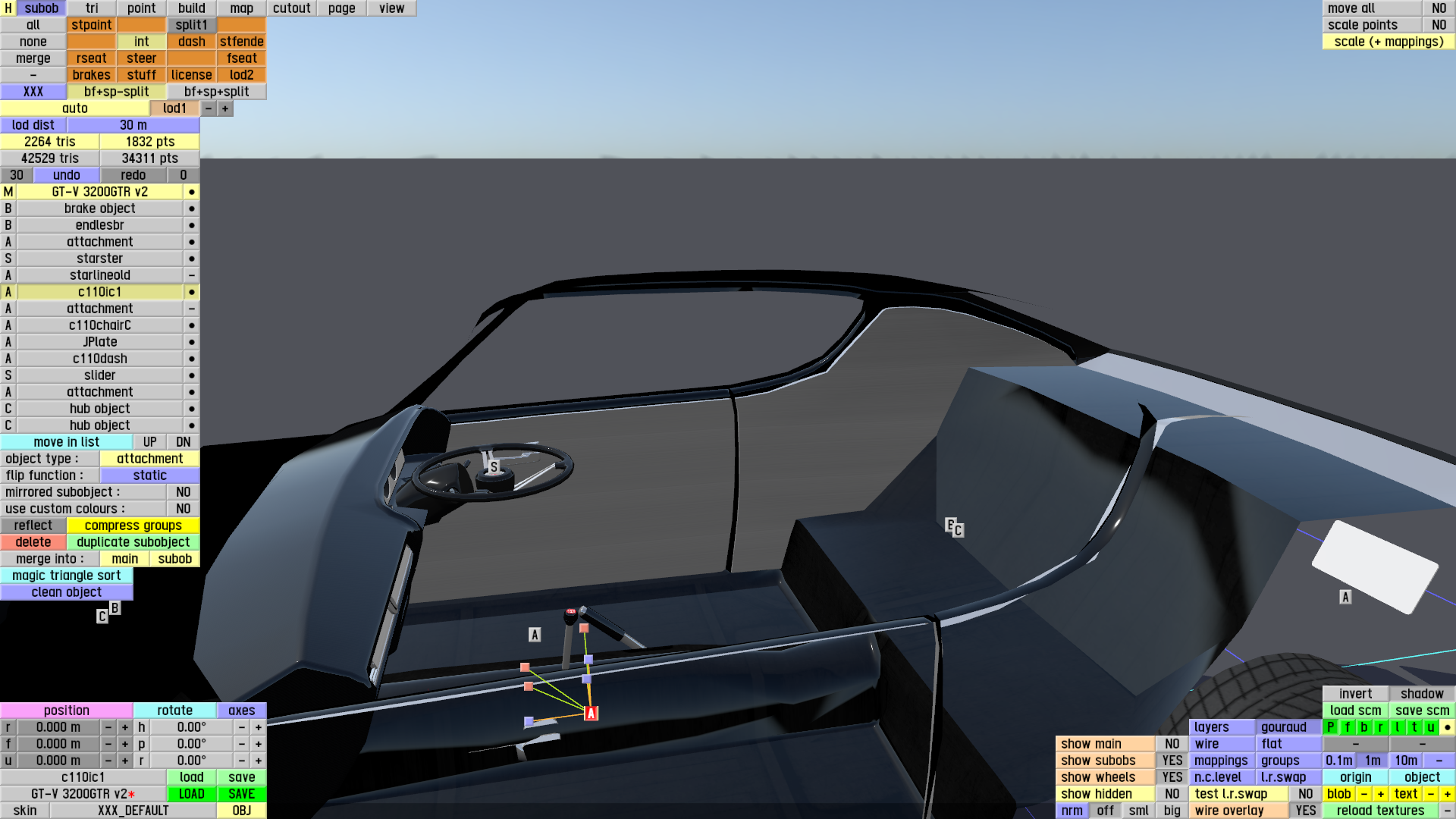1456x819 pixels.
Task: Open the build tab
Action: [x=191, y=8]
